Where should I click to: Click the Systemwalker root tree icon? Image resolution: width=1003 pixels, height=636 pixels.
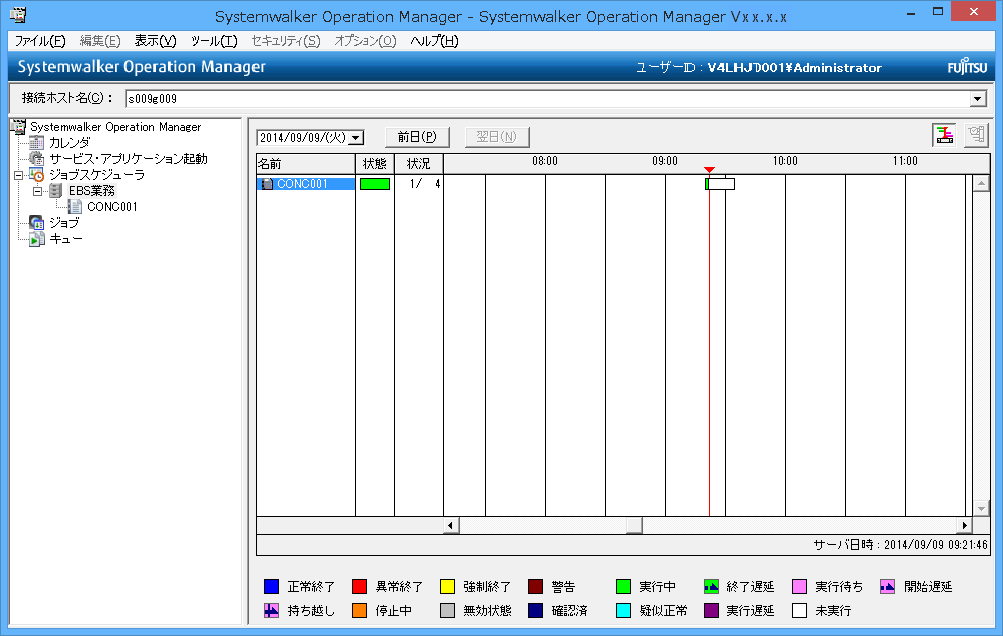[x=18, y=127]
